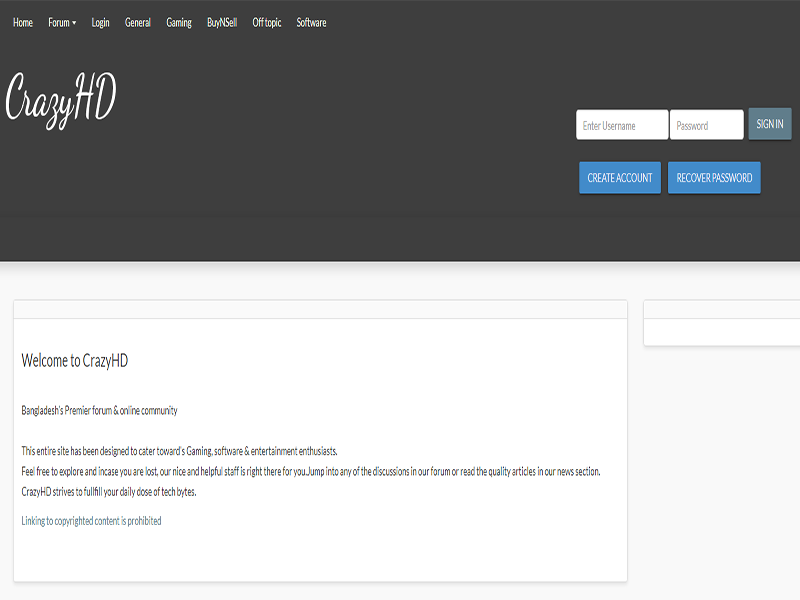This screenshot has width=800, height=600.
Task: Select the BuyNSell nav item
Action: click(x=222, y=22)
